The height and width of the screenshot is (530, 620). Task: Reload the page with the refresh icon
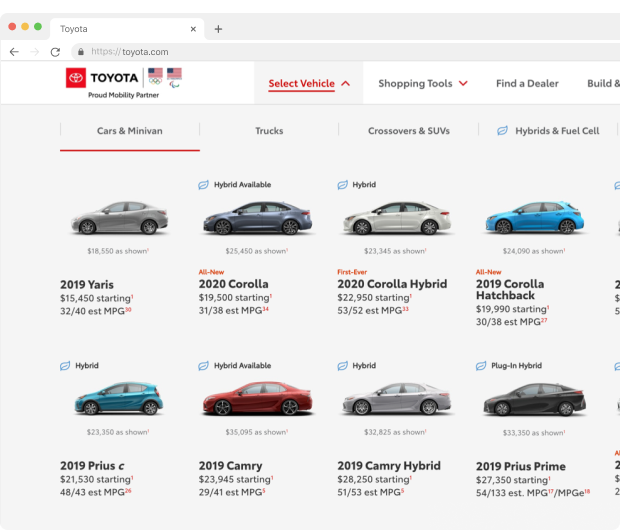click(x=55, y=51)
